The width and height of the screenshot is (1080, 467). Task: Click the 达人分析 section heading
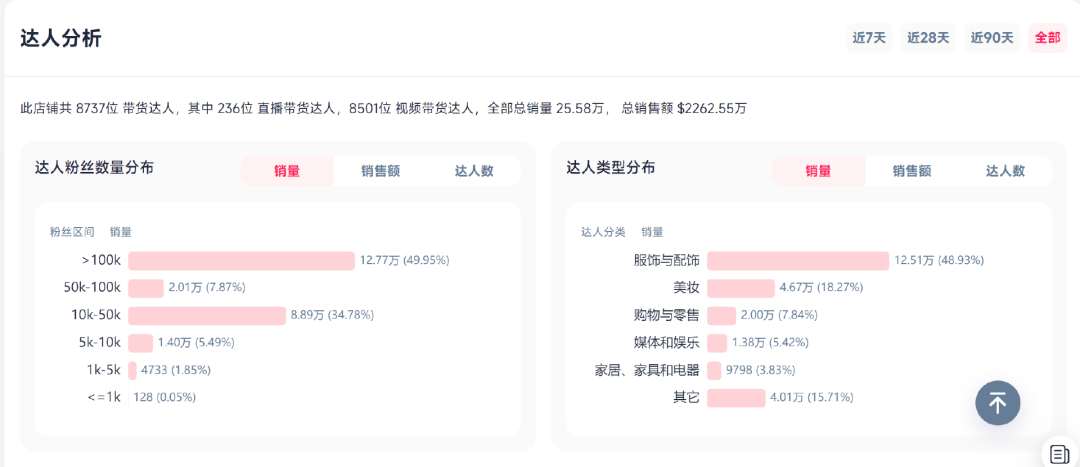[x=61, y=38]
